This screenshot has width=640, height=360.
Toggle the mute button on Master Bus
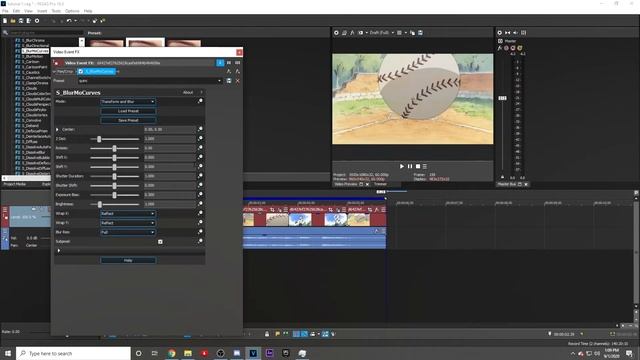click(513, 48)
